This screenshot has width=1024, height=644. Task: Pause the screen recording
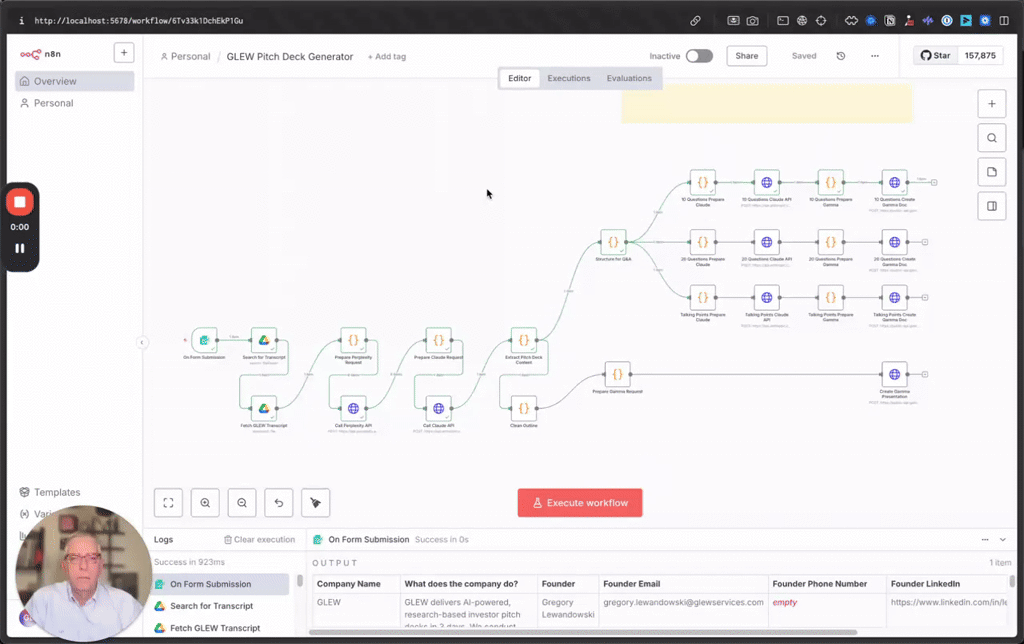(20, 248)
